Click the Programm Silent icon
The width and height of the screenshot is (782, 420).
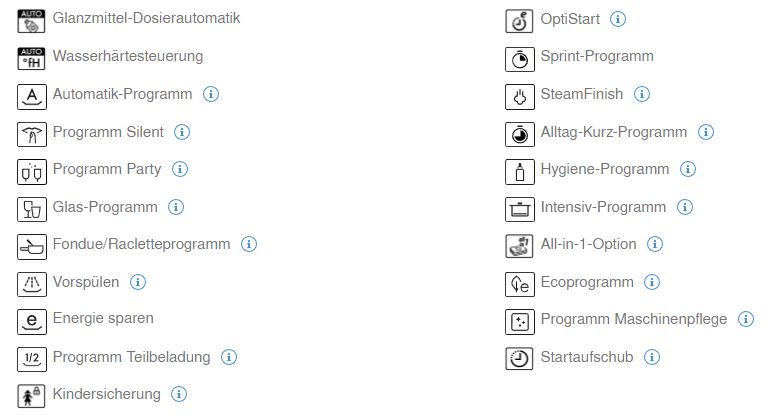coord(32,134)
